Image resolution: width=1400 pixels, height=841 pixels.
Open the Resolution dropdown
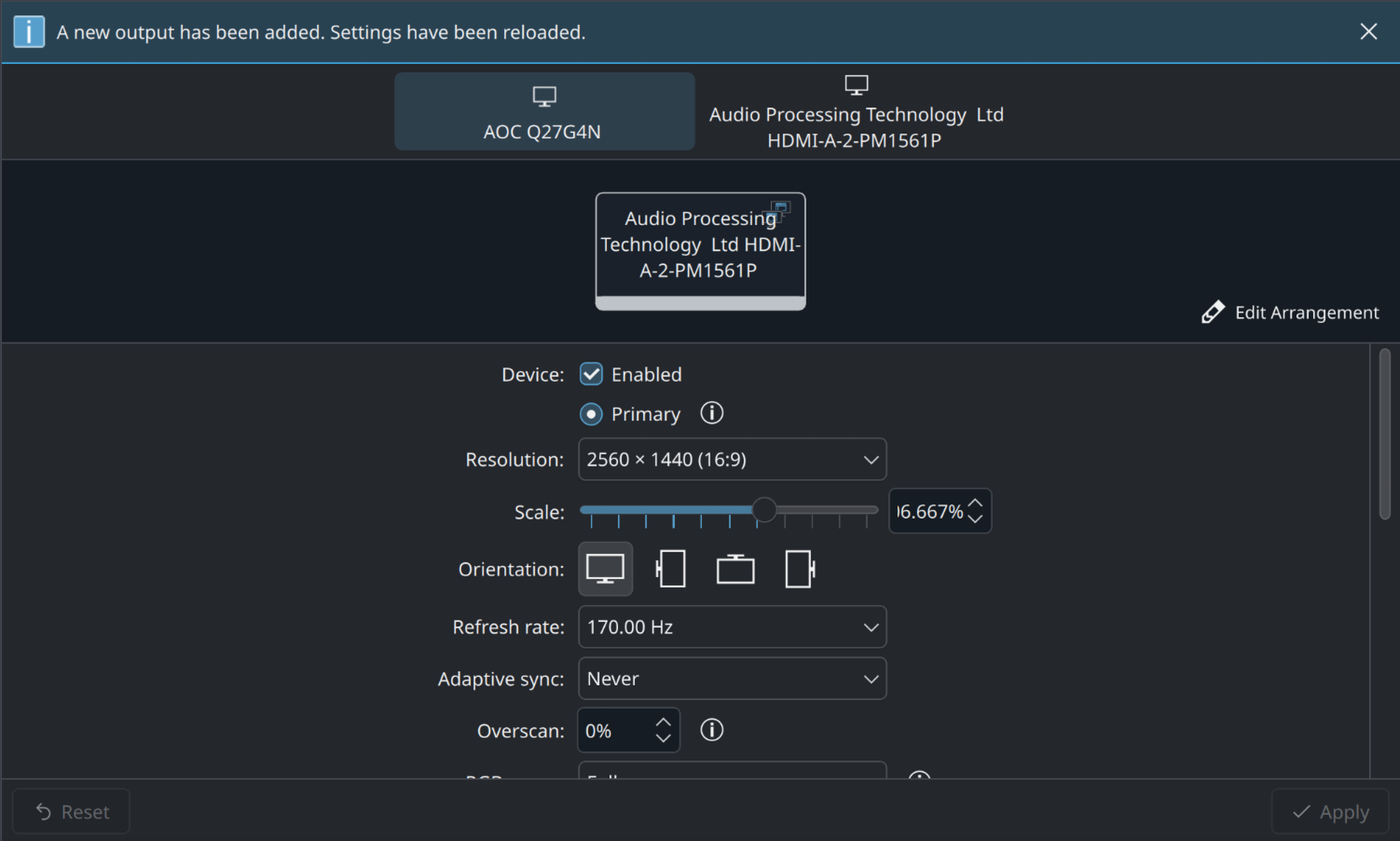coord(732,459)
